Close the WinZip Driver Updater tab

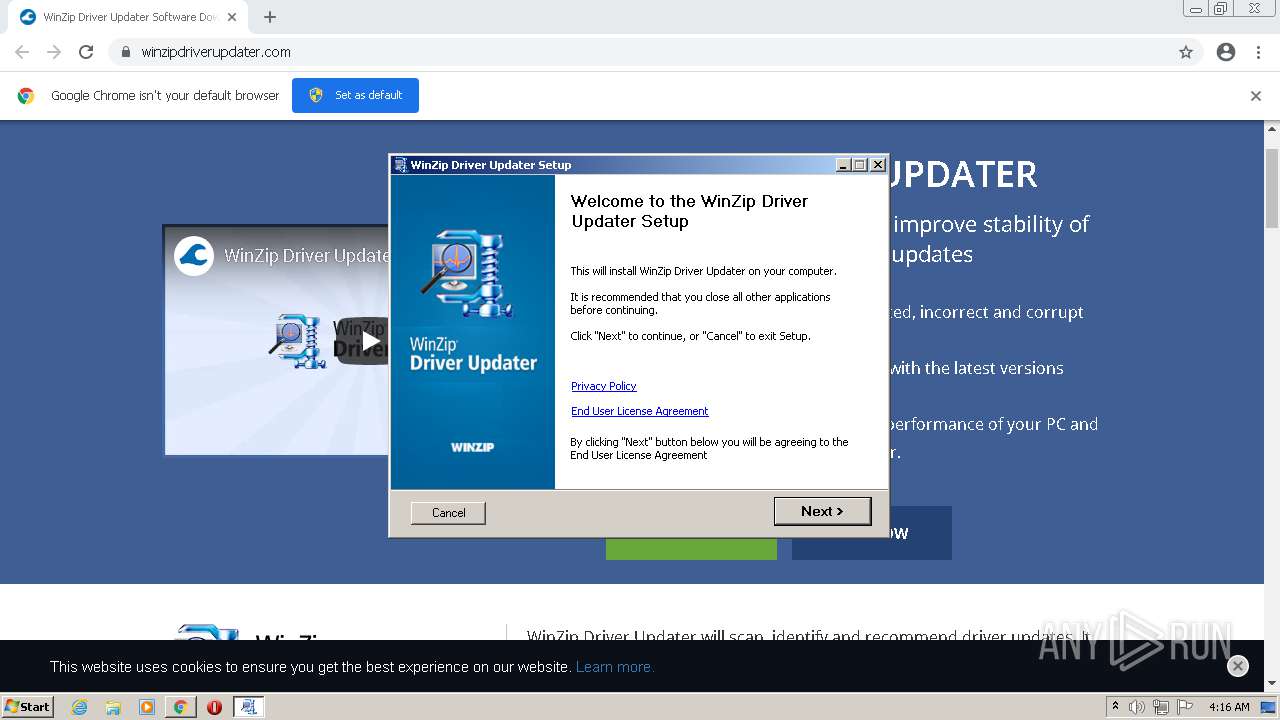pyautogui.click(x=232, y=17)
